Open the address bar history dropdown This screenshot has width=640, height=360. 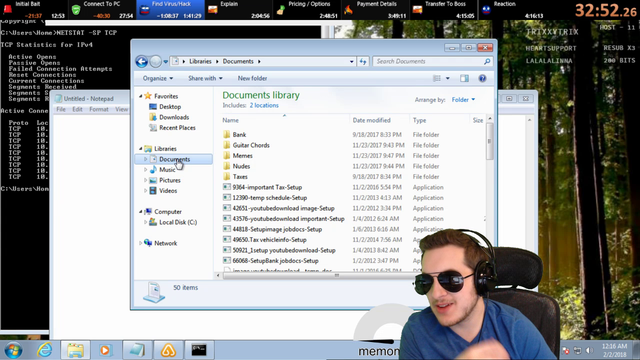[351, 62]
